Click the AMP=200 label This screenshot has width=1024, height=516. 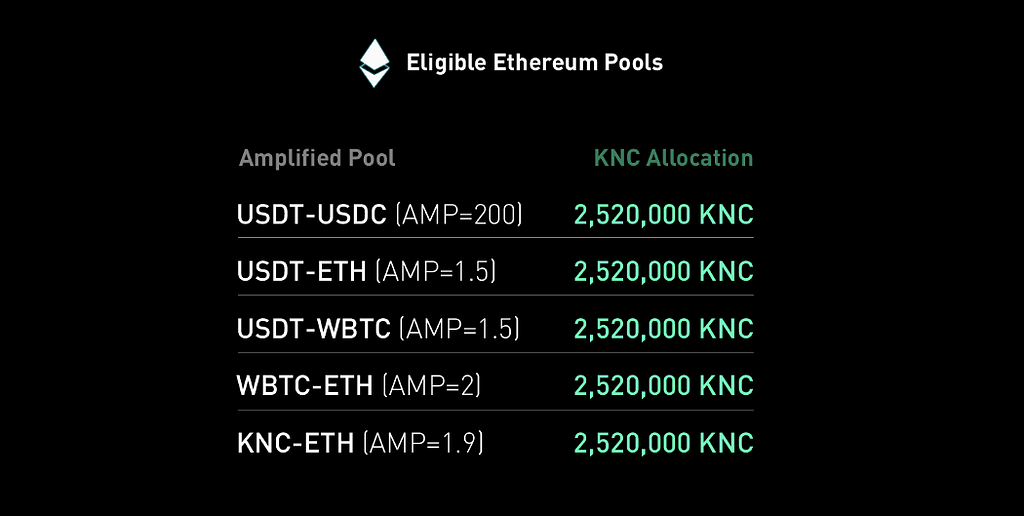pos(459,215)
